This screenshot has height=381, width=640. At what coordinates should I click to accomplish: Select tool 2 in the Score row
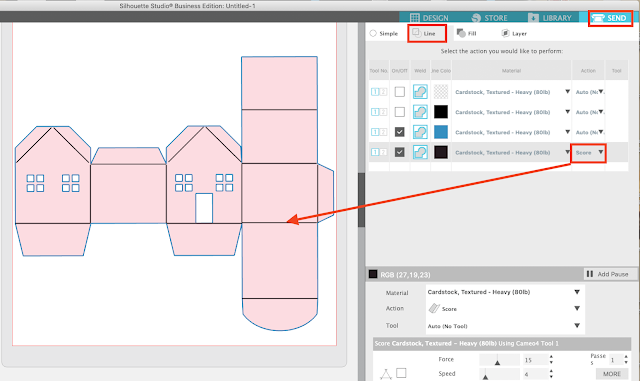pos(383,152)
